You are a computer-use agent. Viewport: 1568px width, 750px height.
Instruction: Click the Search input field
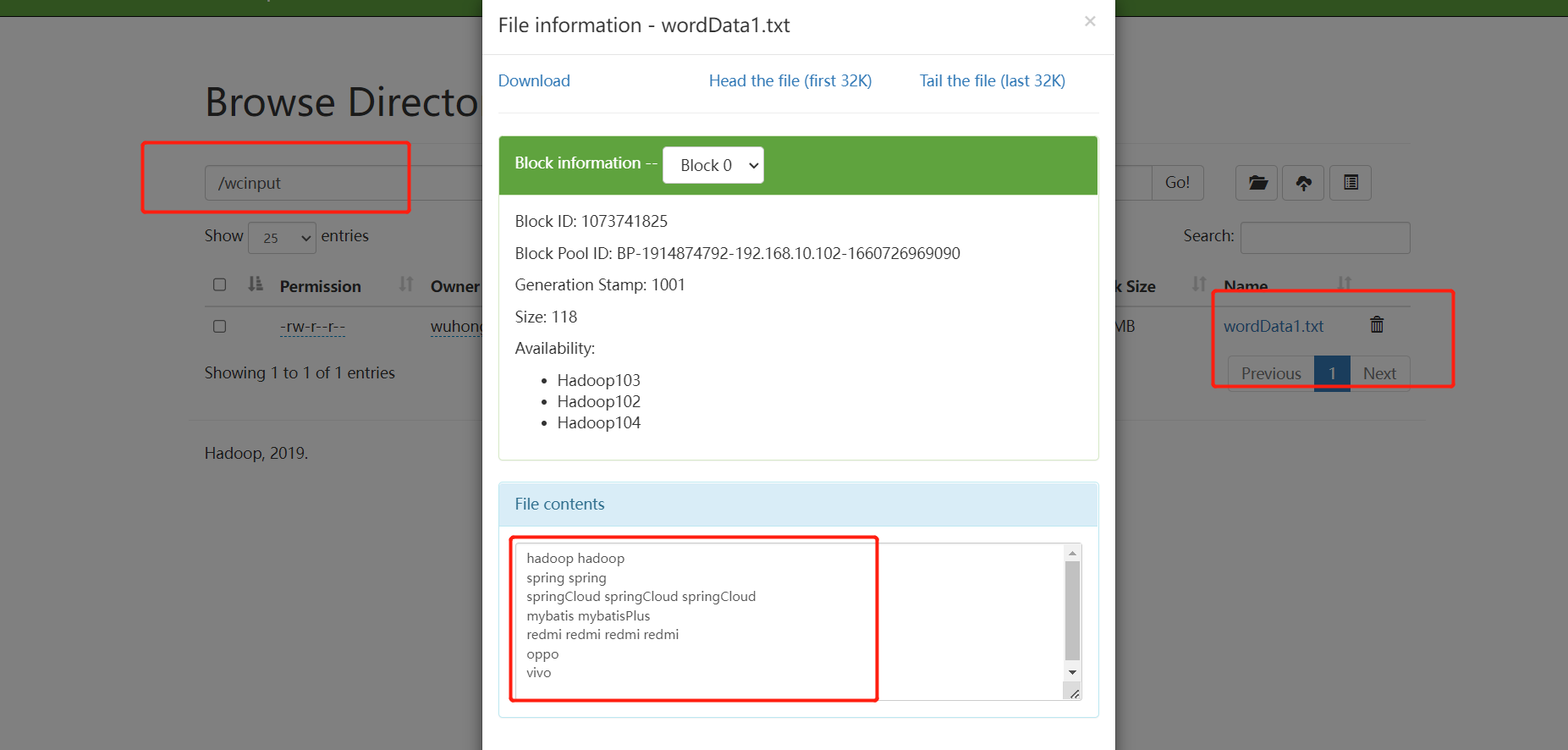click(x=1325, y=238)
